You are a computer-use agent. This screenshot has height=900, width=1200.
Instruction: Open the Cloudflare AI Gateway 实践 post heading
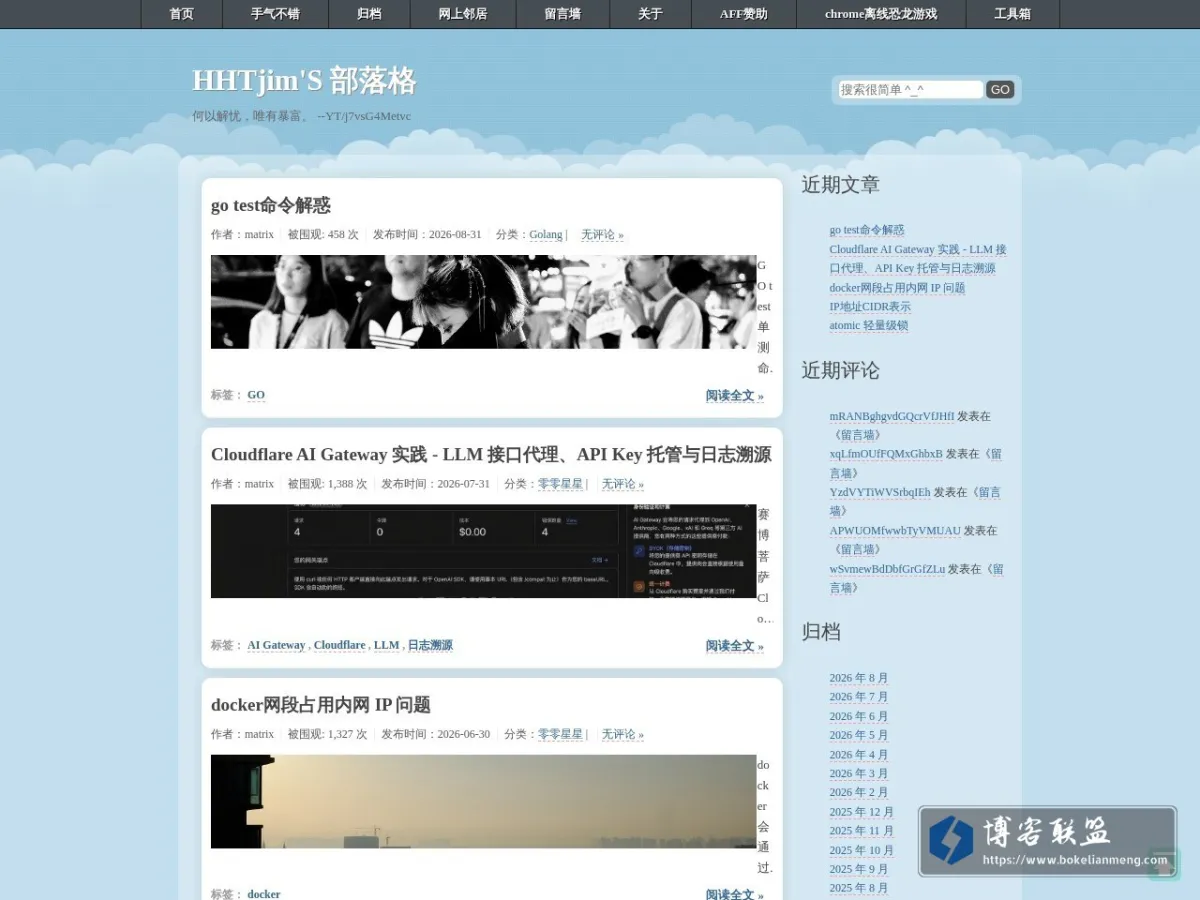point(491,454)
